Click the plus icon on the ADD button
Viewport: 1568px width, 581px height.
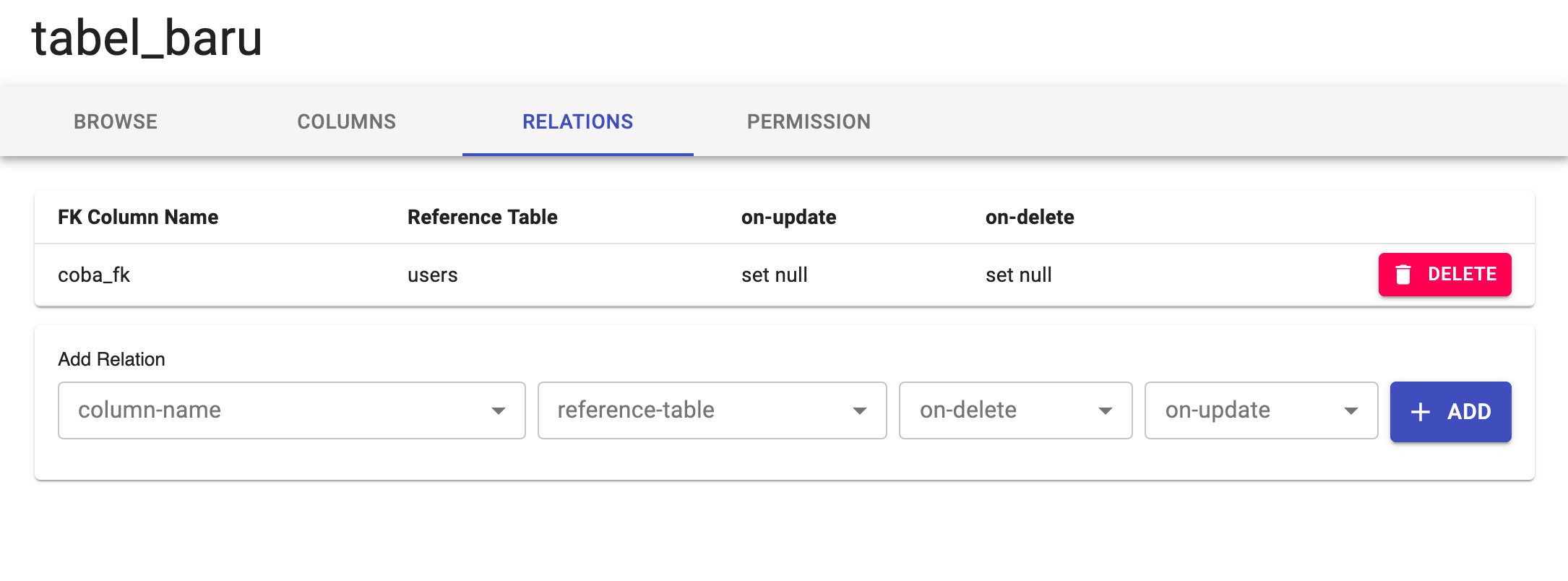click(1421, 412)
